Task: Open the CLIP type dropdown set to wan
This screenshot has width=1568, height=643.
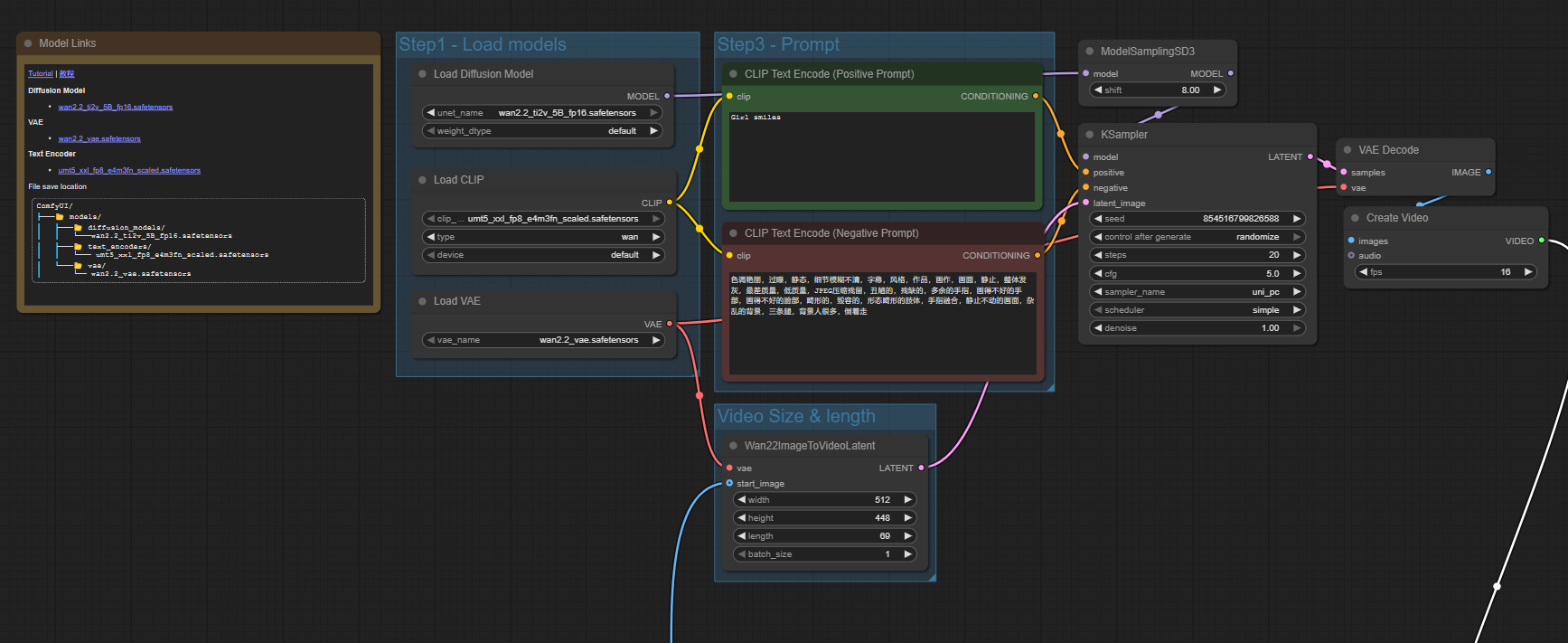Action: coord(543,237)
